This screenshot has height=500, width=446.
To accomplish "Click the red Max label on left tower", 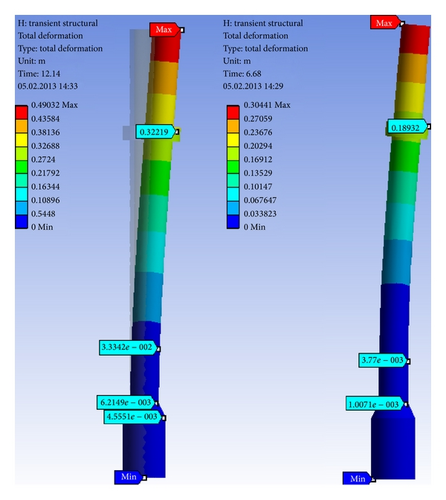I will [x=165, y=30].
